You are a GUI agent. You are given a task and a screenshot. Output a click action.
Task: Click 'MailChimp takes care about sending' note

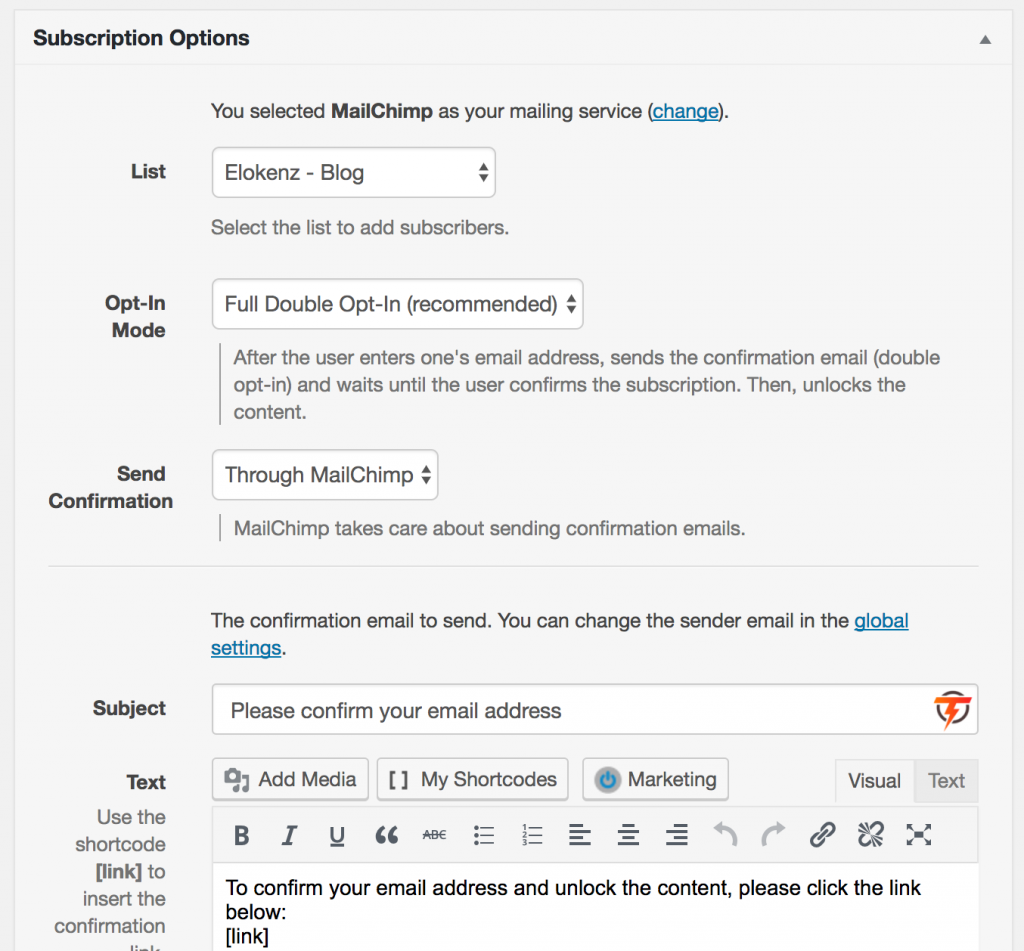click(x=489, y=528)
